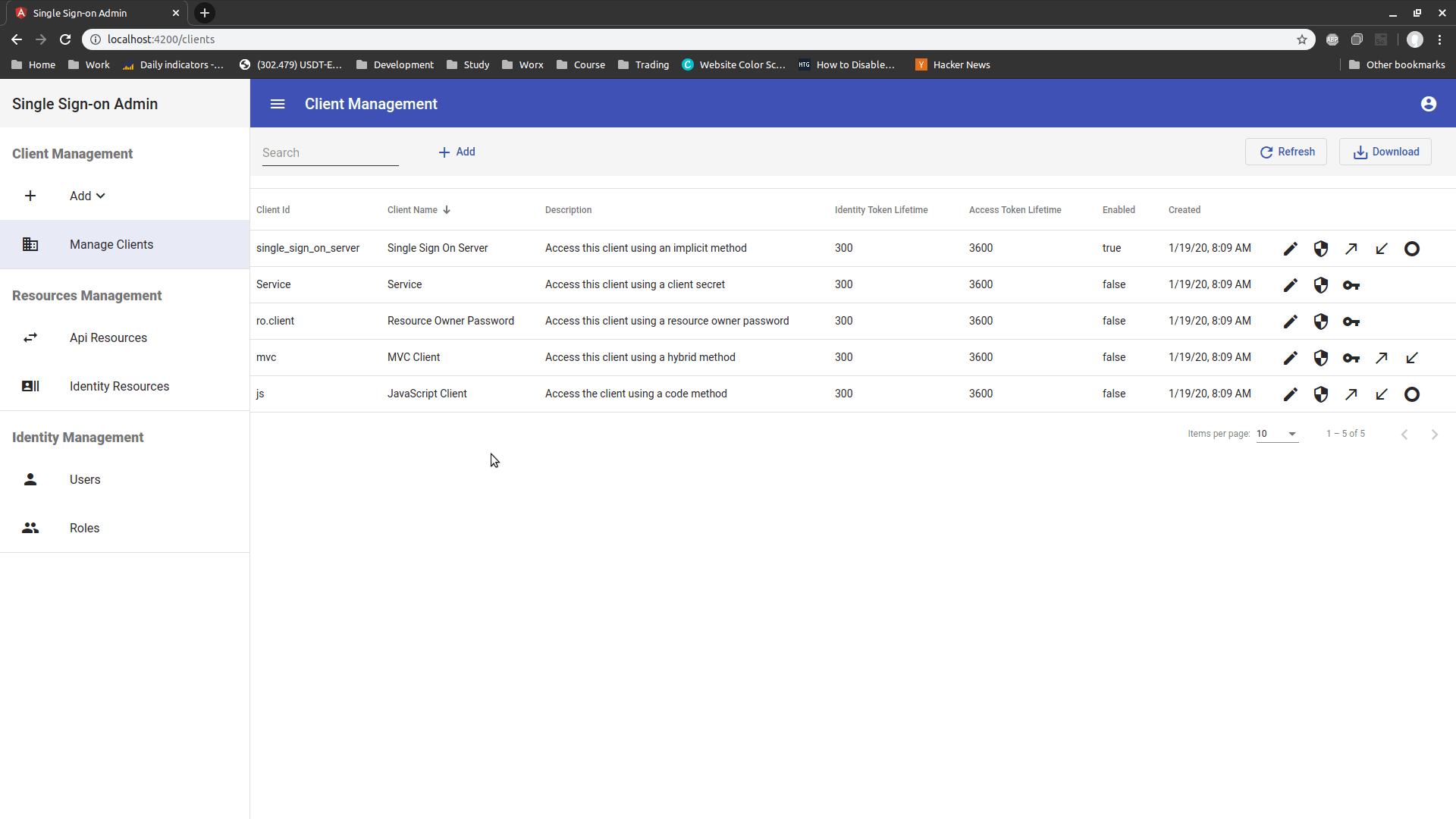Sort by the Client Name column header
The image size is (1456, 819).
point(413,210)
